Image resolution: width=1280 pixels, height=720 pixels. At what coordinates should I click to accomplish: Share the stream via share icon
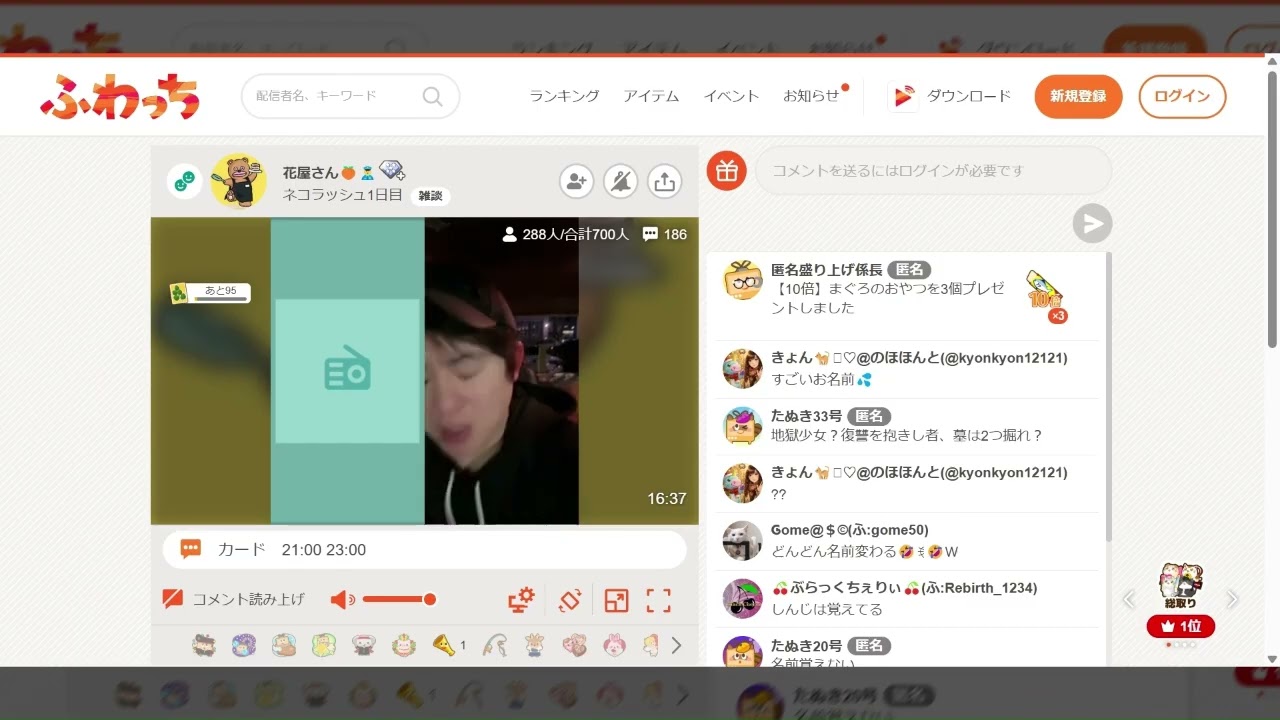(665, 181)
